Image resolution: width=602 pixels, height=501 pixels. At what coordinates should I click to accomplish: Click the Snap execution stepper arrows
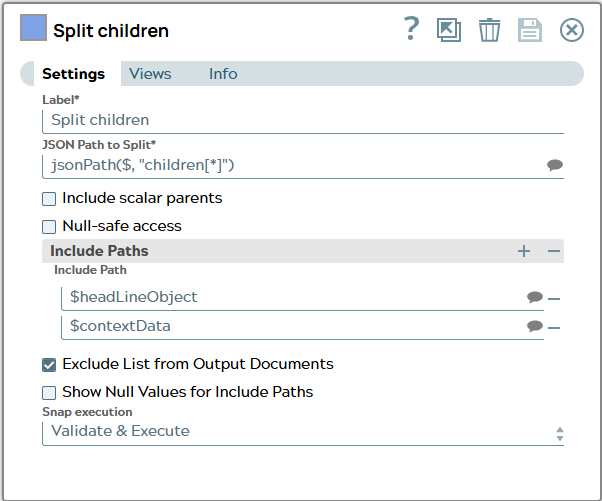click(x=560, y=434)
